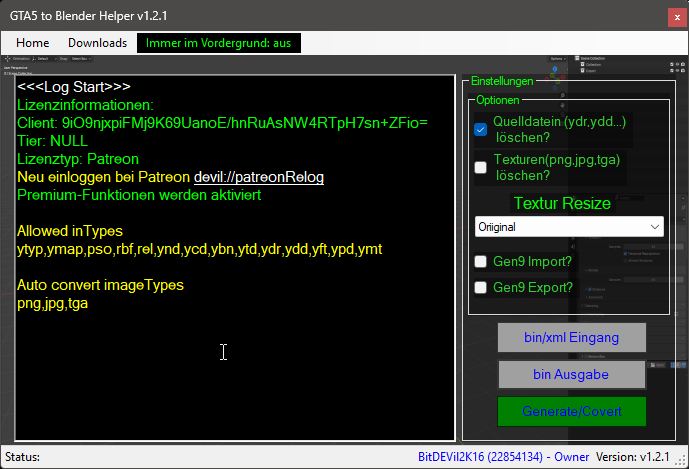Enable the Texturen (png,jpg,tga) löschen checkbox
The width and height of the screenshot is (689, 469).
(x=481, y=167)
